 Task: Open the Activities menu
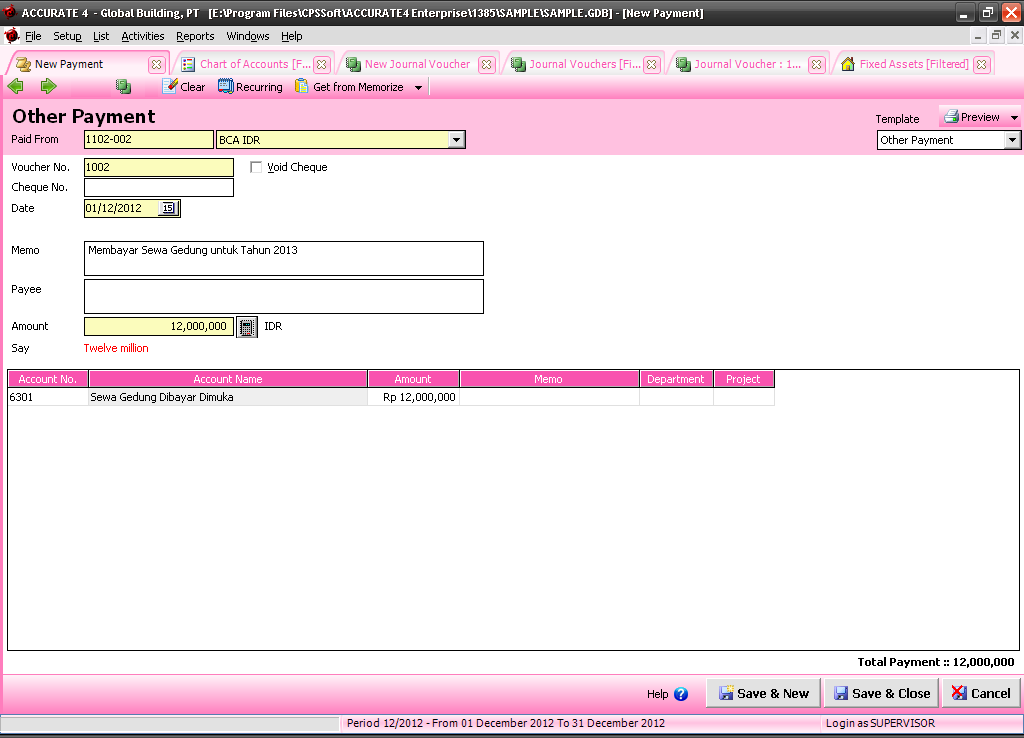coord(142,36)
